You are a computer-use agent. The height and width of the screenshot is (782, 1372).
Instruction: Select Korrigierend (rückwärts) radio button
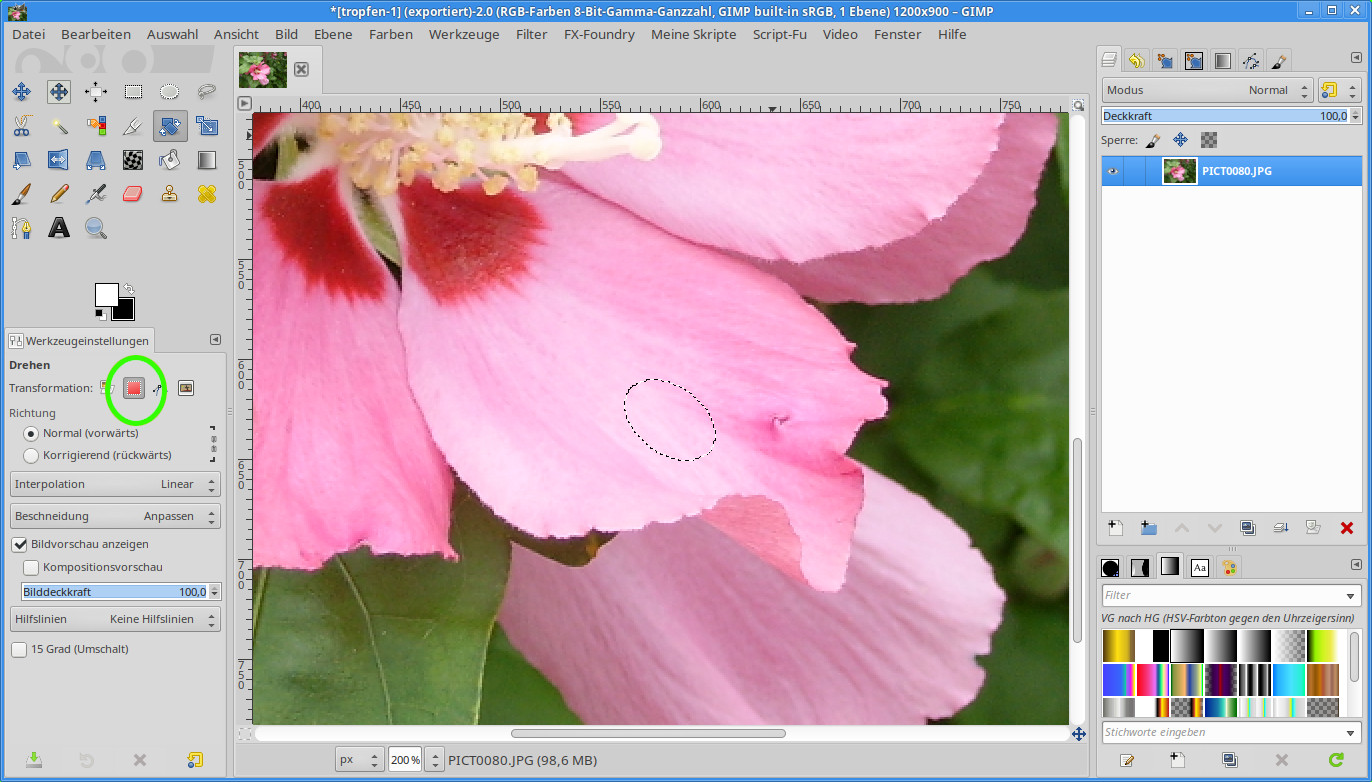point(31,455)
